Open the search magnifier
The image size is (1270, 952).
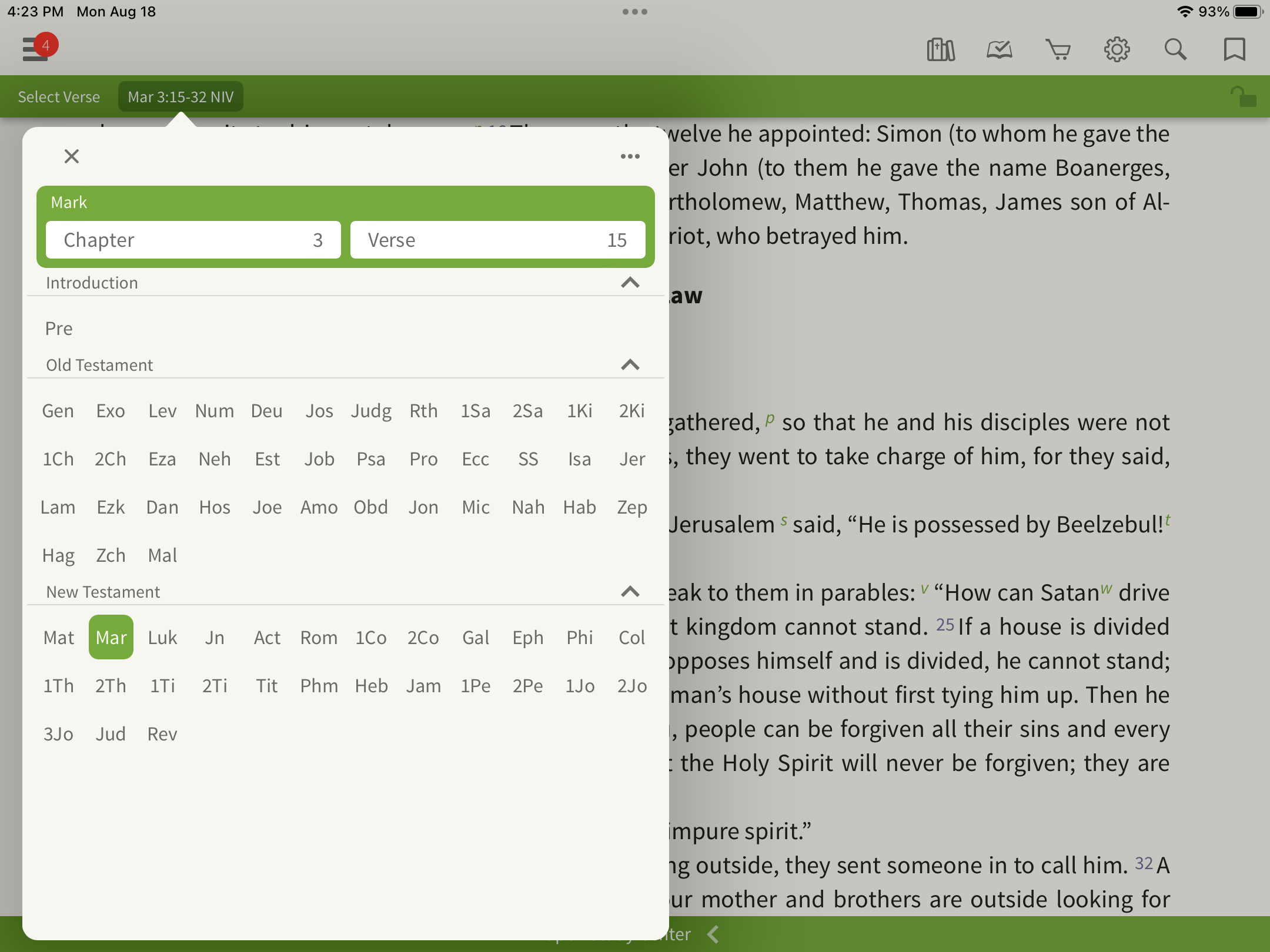[x=1176, y=49]
